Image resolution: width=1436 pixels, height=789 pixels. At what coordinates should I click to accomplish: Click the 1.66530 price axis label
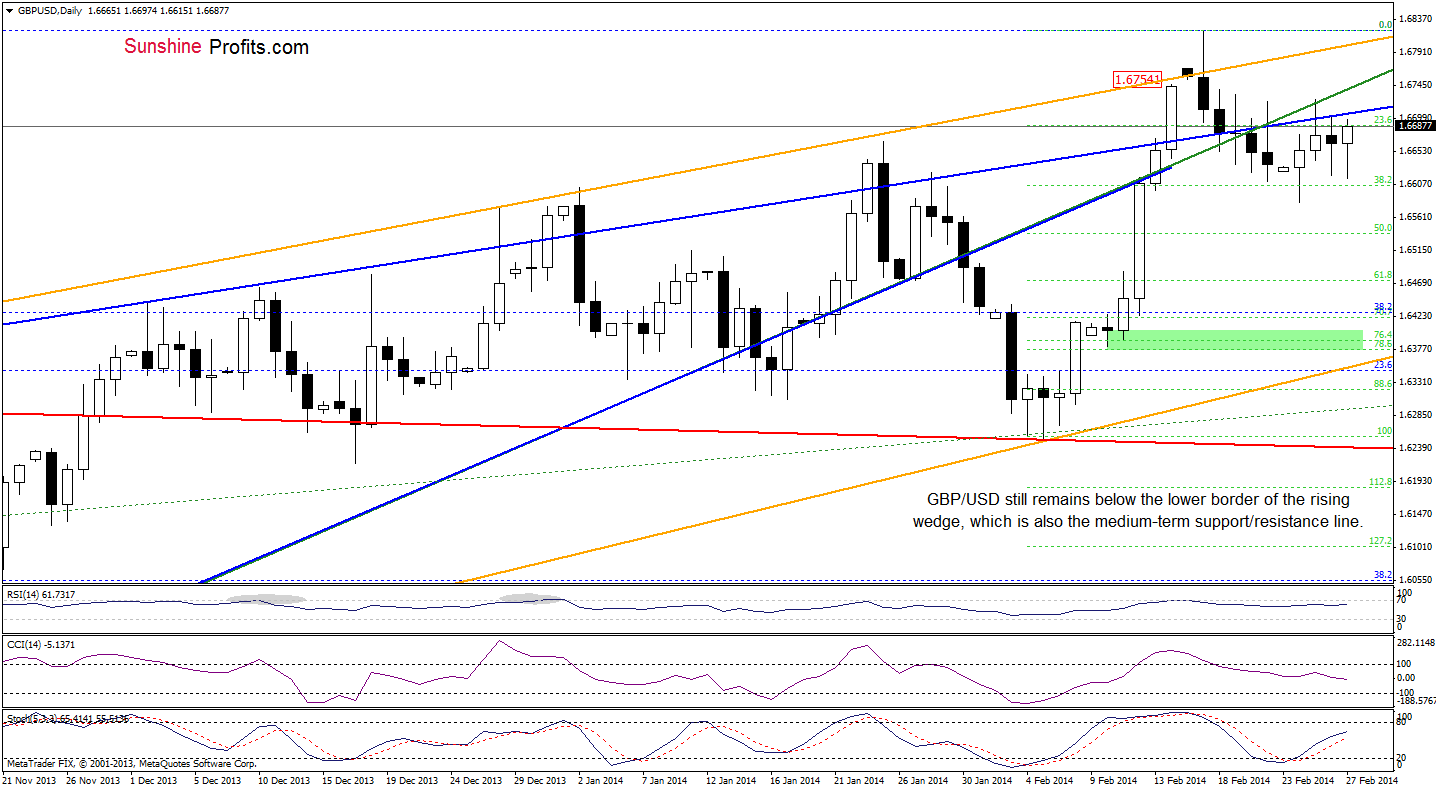pyautogui.click(x=1416, y=151)
